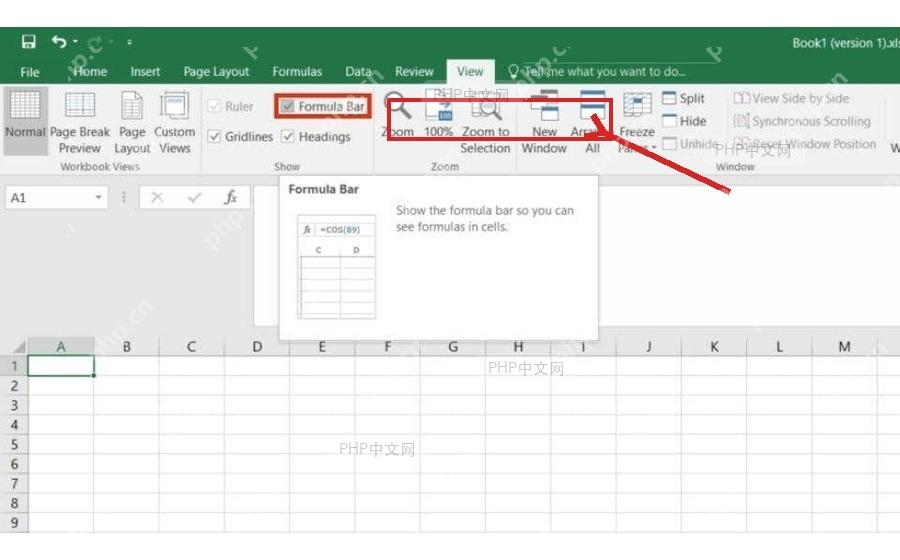Screen dimensions: 900x560
Task: Switch to Page Layout view
Action: pyautogui.click(x=132, y=122)
